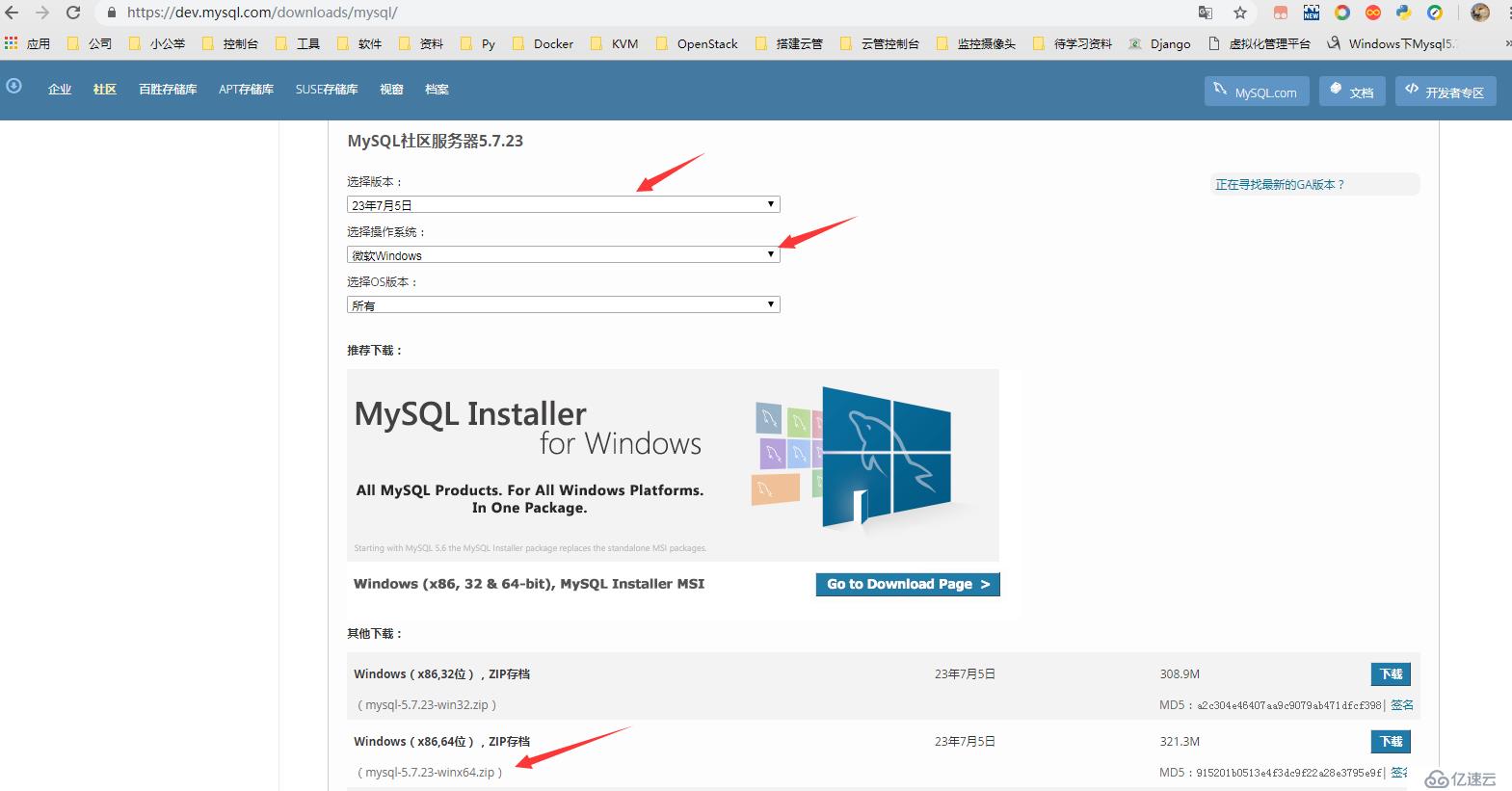Open the pink two-circle extension icon

[1281, 13]
